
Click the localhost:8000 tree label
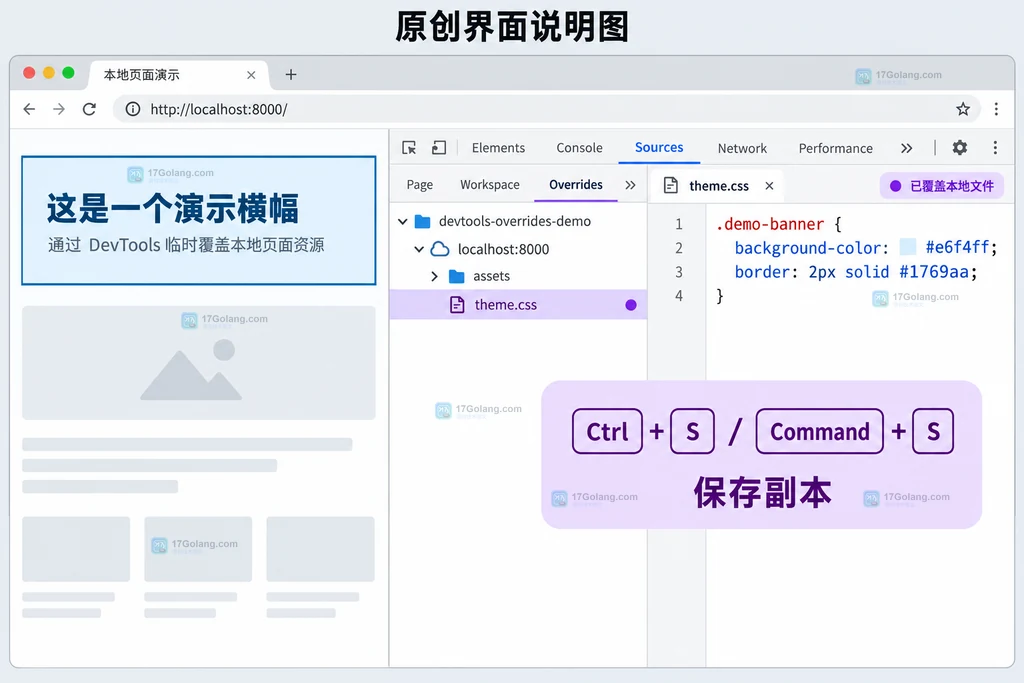[x=503, y=249]
